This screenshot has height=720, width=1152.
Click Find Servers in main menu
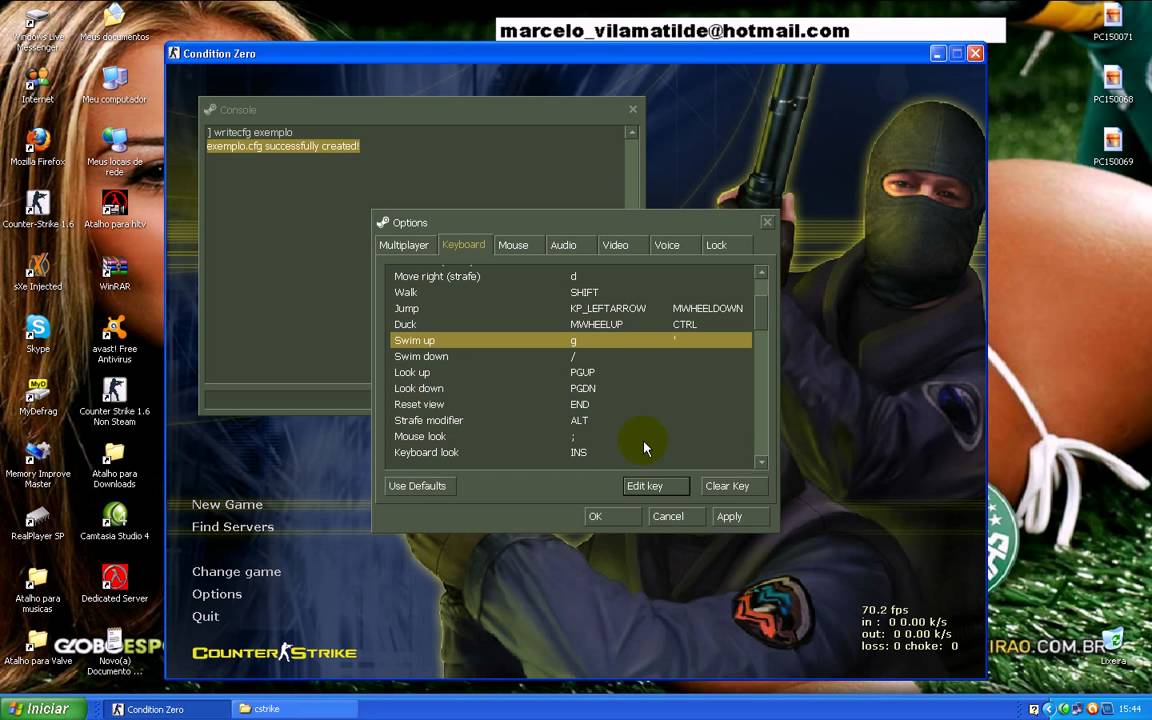(233, 527)
